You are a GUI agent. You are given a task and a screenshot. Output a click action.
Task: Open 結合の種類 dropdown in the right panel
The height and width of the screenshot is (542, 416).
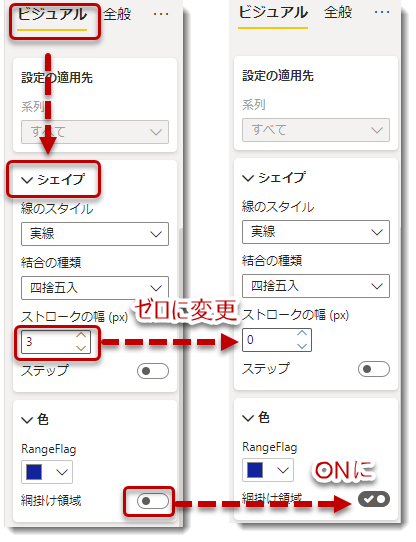[x=316, y=286]
